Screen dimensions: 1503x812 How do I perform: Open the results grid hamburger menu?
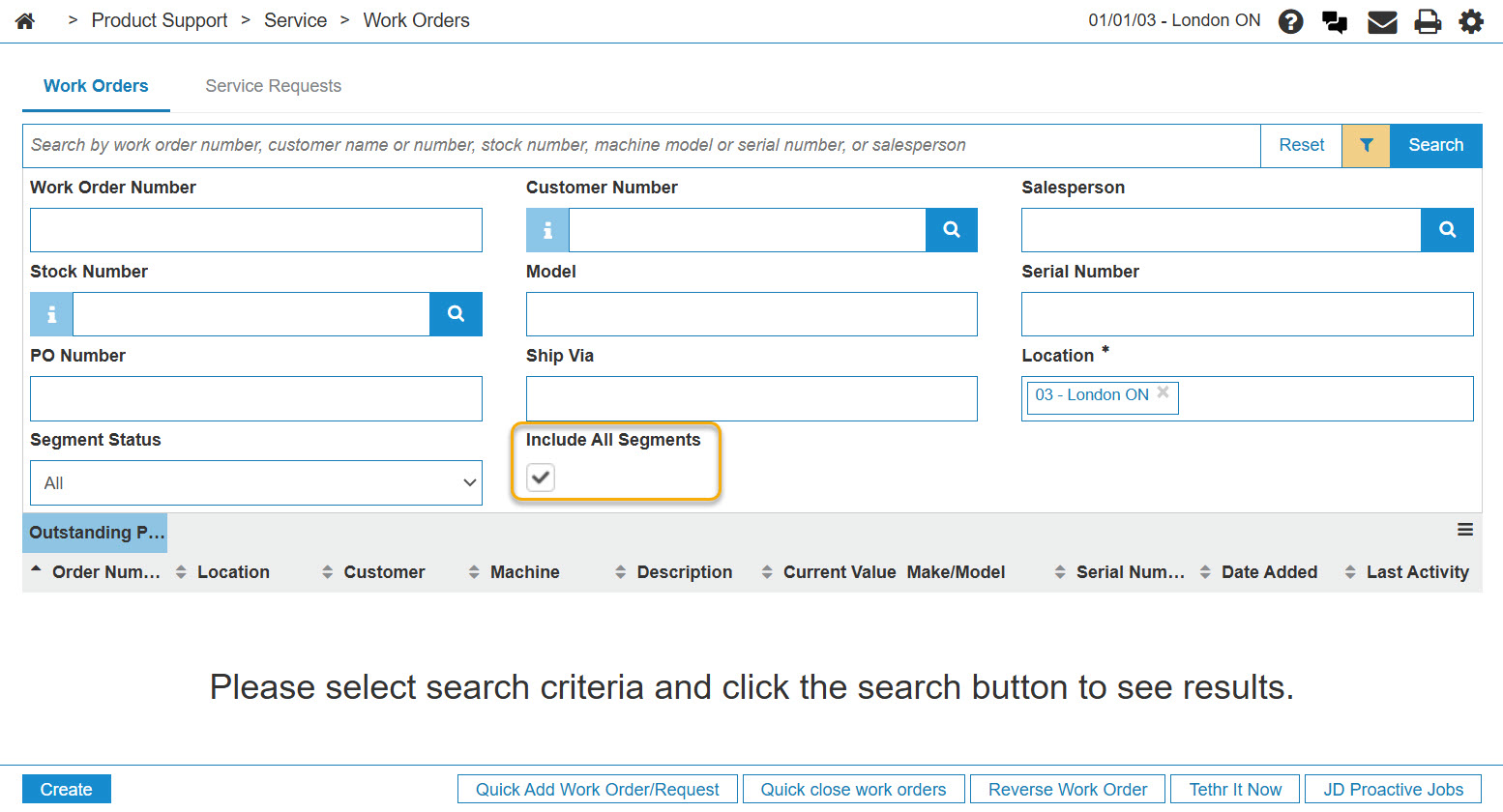[1465, 530]
